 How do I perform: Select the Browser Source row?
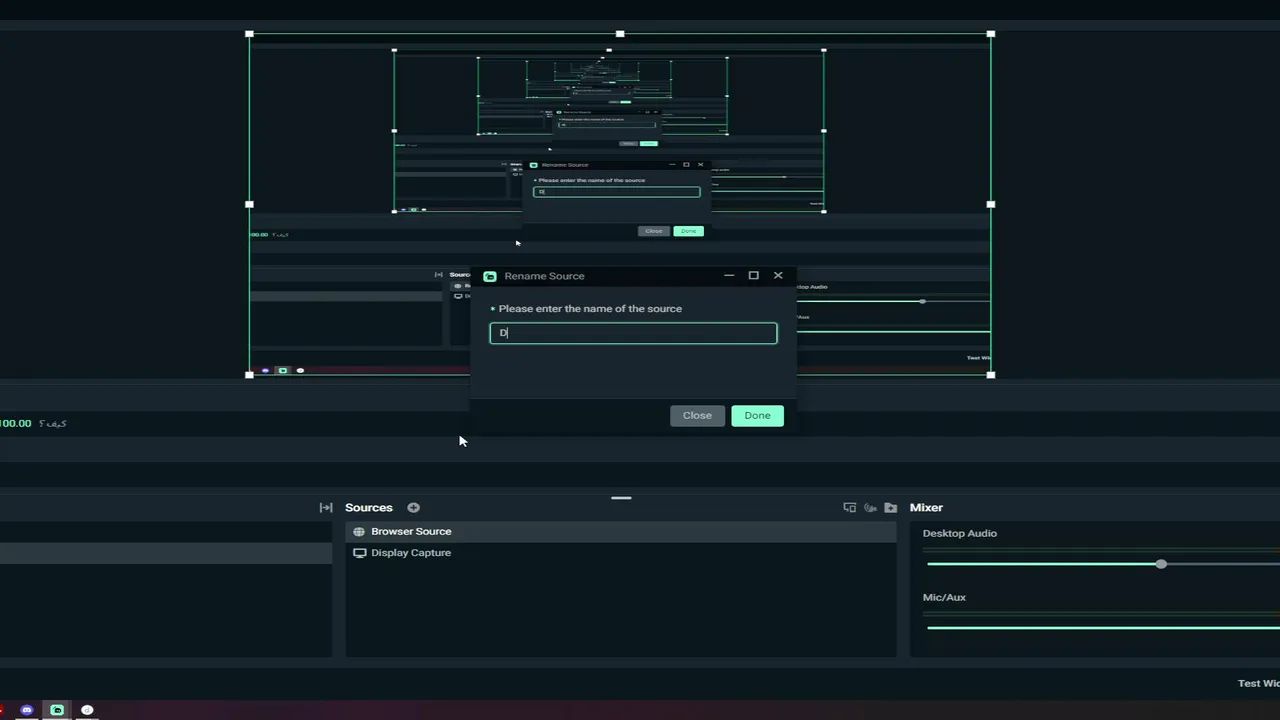(x=621, y=531)
